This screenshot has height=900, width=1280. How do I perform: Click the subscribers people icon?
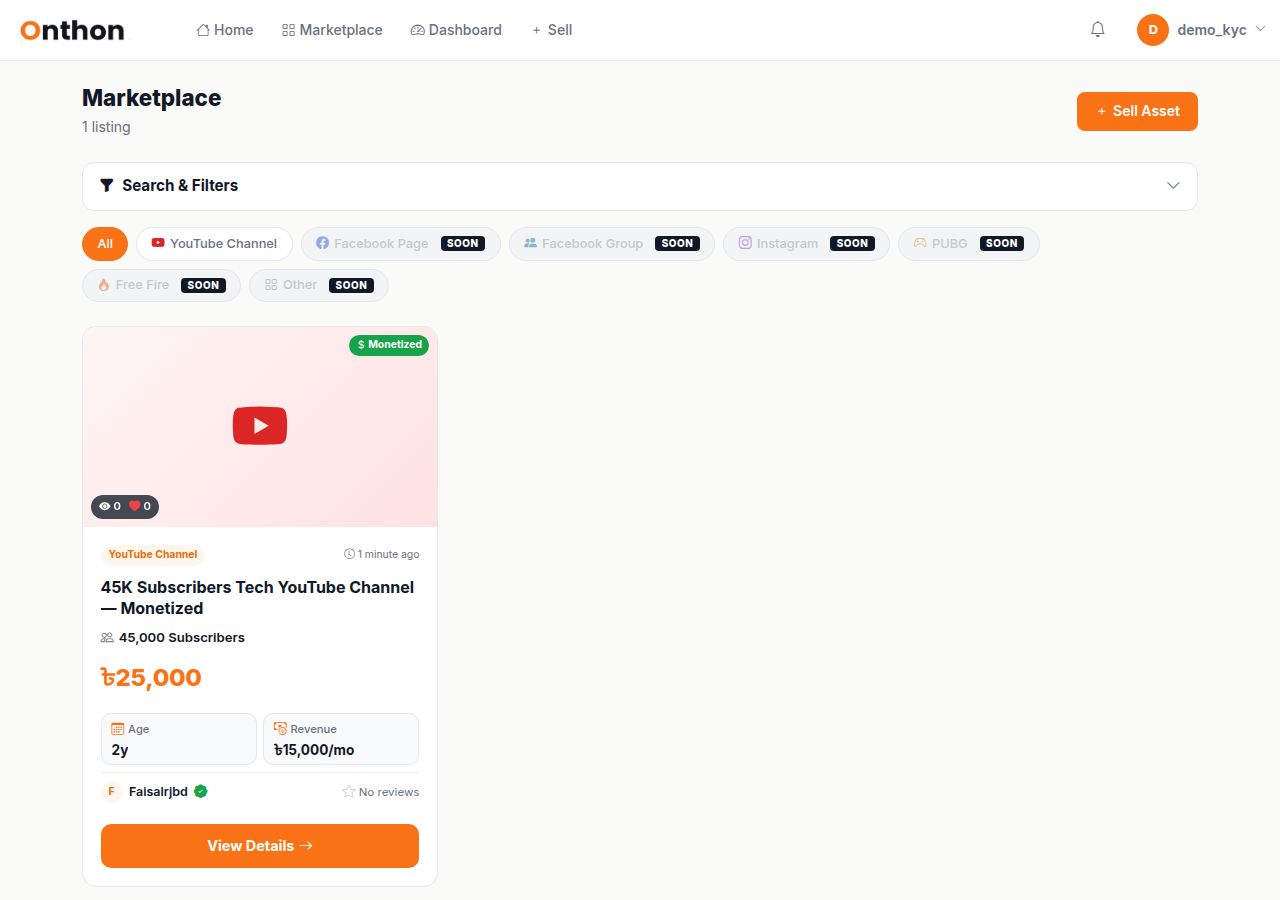tap(107, 637)
